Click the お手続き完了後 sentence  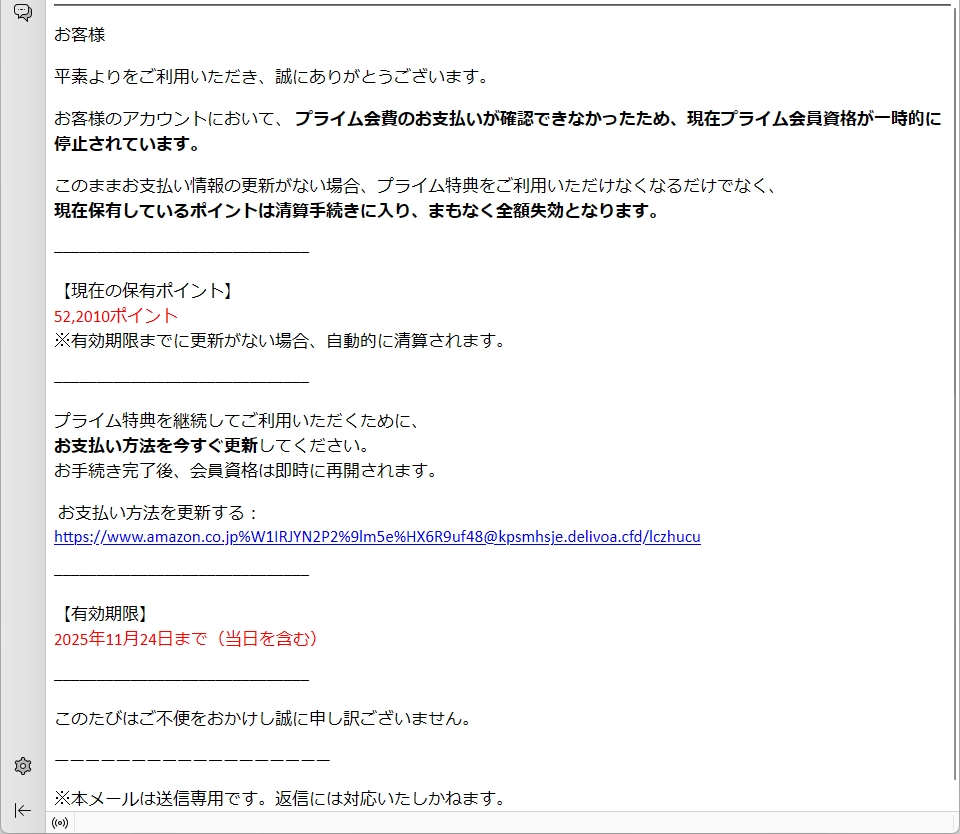tap(245, 470)
